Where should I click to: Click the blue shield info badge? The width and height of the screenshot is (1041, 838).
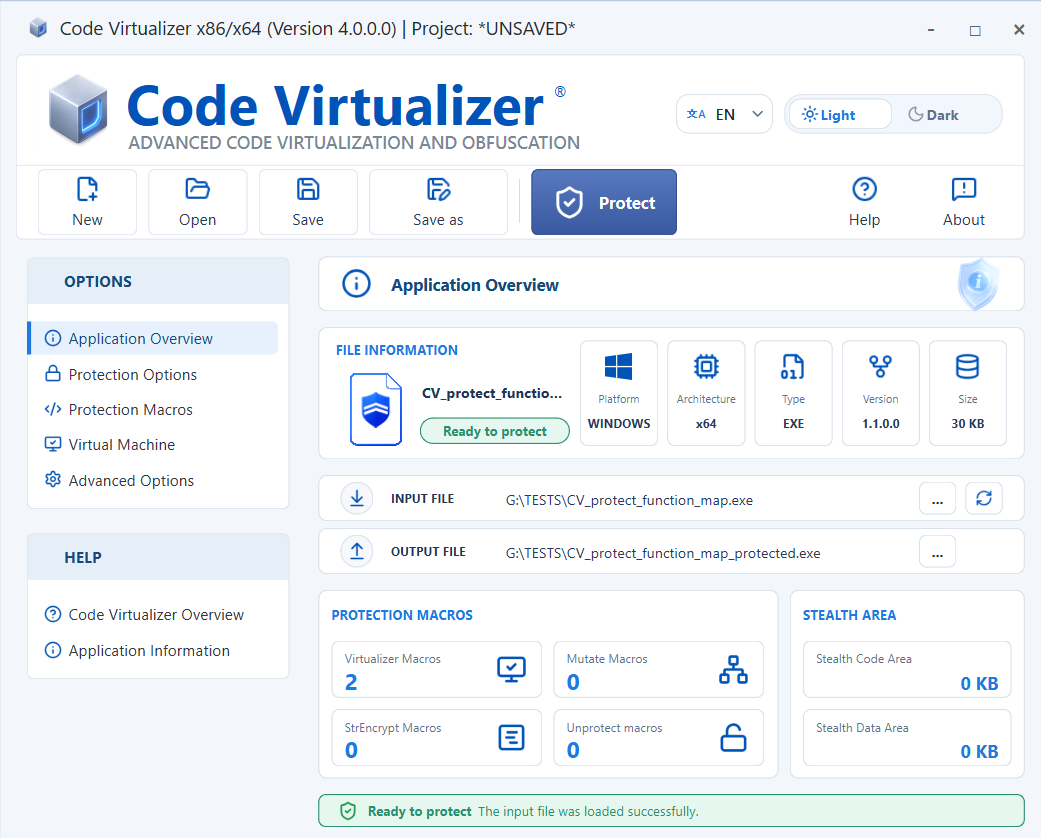pyautogui.click(x=978, y=284)
